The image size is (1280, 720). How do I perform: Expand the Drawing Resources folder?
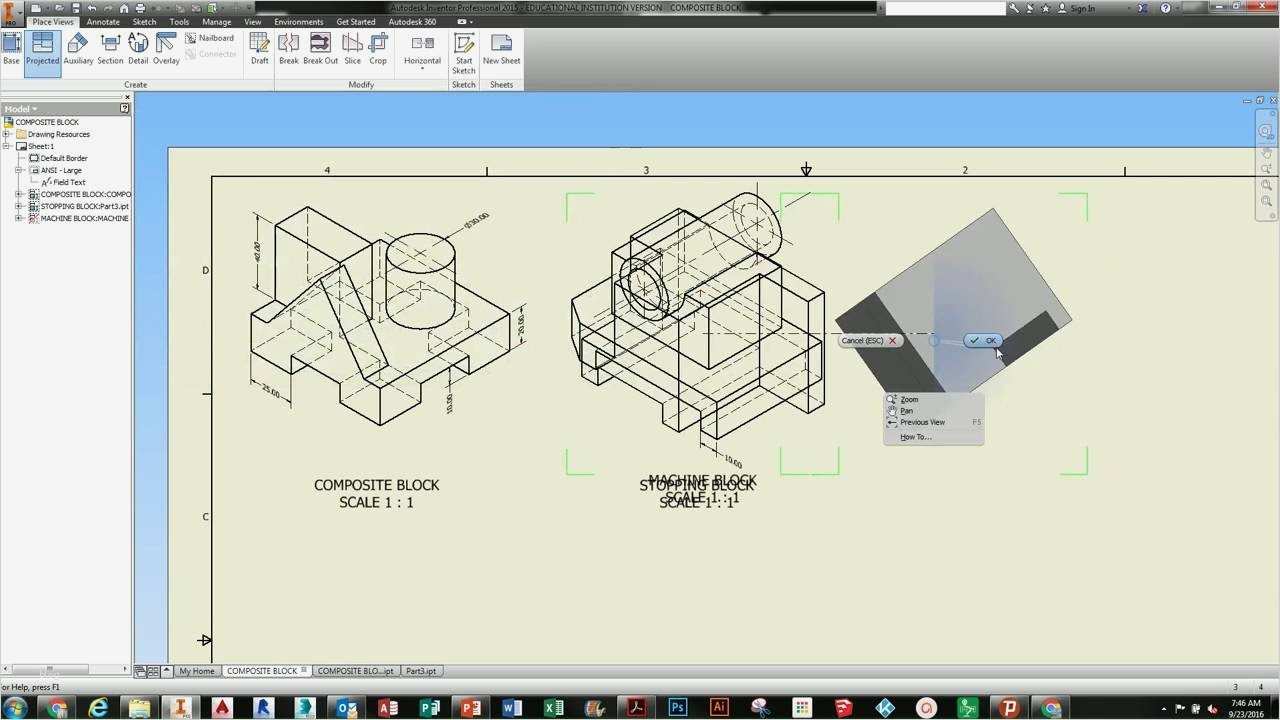[7, 134]
